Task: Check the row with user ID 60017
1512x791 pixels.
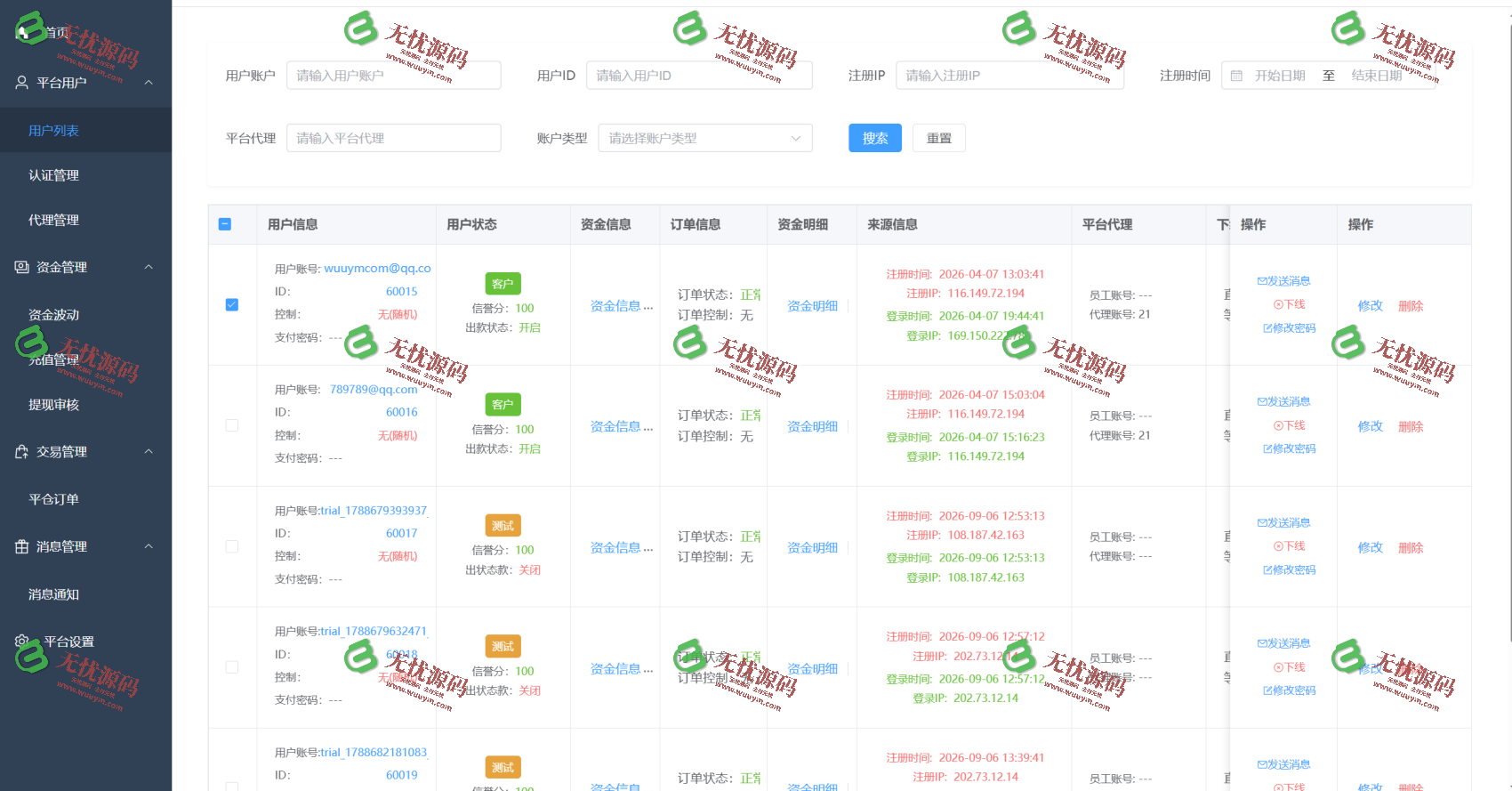Action: click(232, 546)
